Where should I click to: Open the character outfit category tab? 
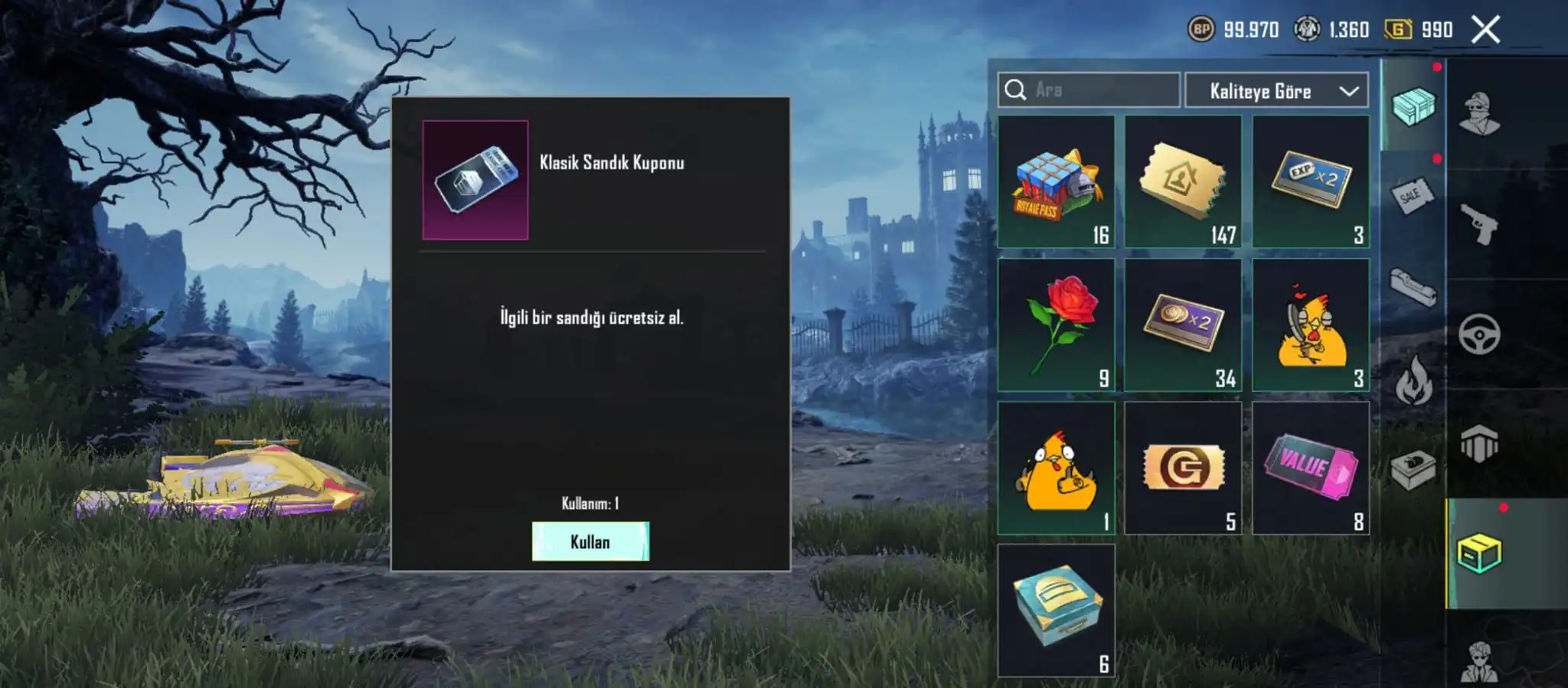tap(1479, 114)
